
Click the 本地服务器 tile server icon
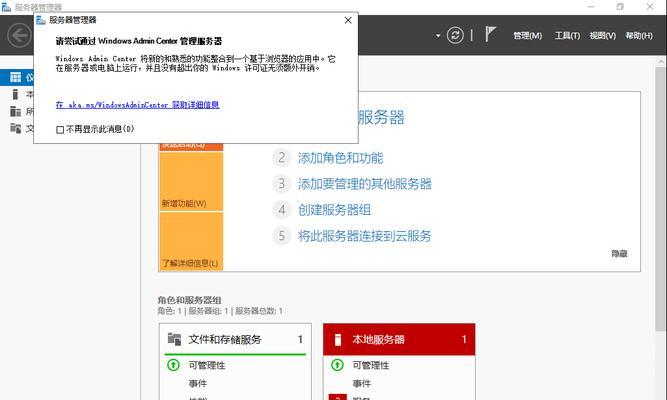(338, 340)
